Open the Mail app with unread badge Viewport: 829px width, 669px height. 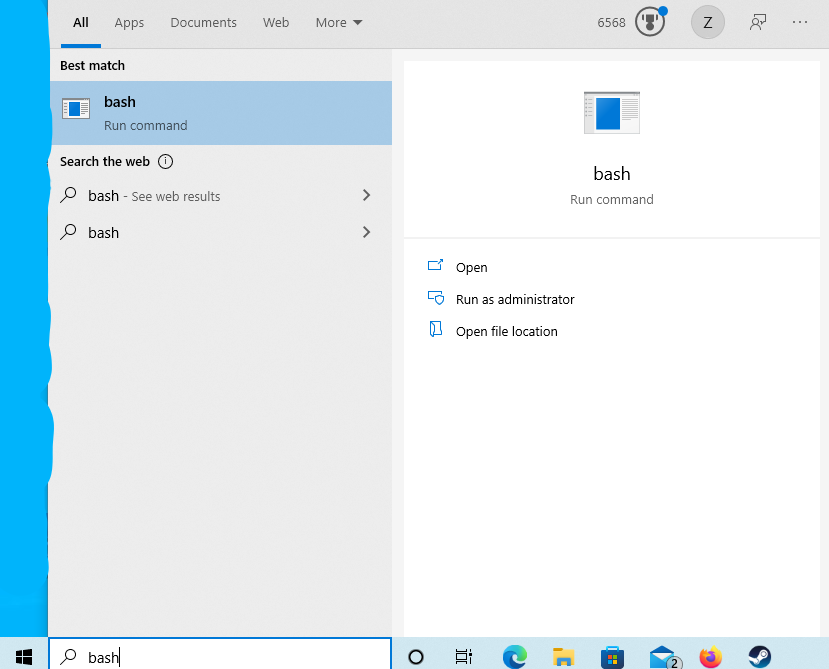point(662,657)
